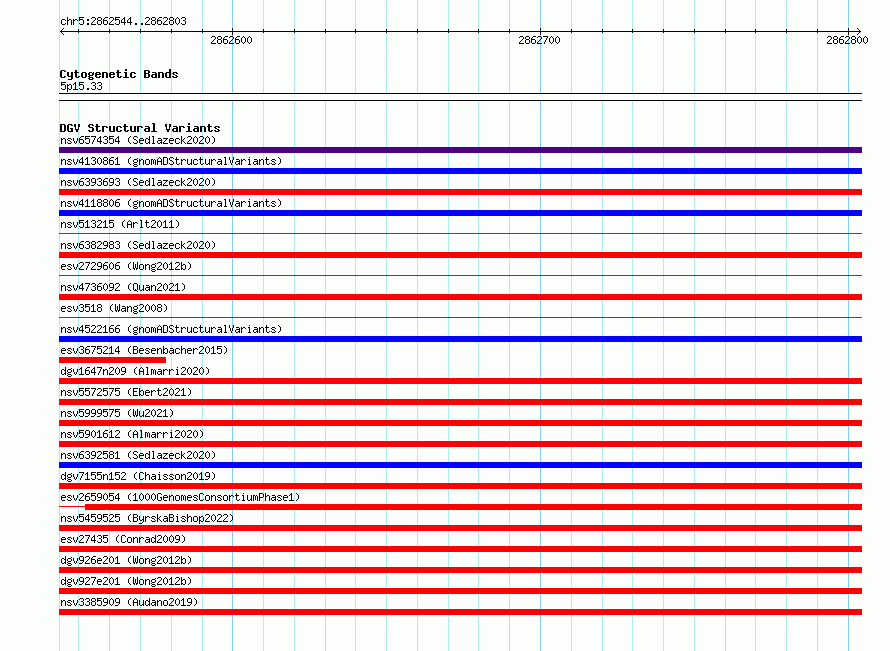Screen dimensions: 890x651
Task: Open variant nsv5459525 (ByrskaBishop2022)
Action: 147,518
